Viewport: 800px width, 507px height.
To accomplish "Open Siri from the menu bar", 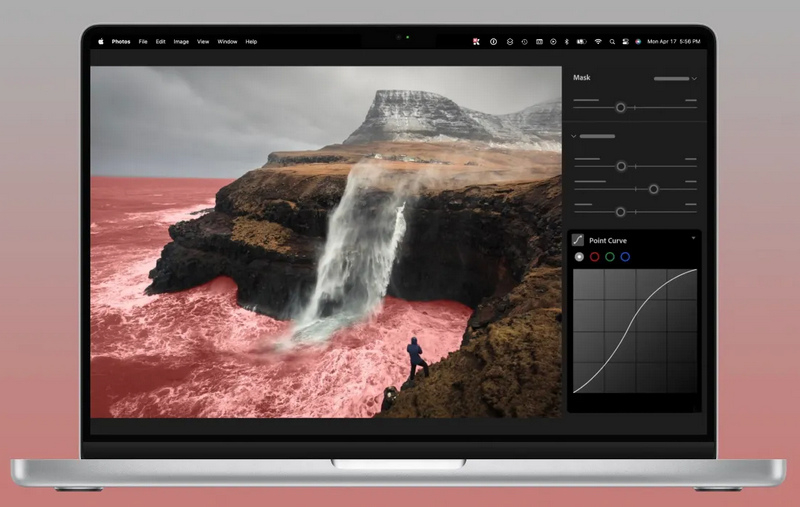I will coord(637,41).
